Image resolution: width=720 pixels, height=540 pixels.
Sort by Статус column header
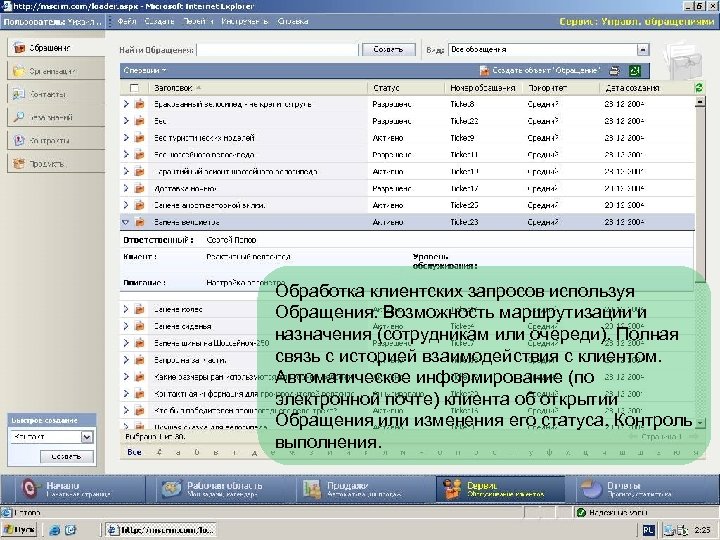tap(386, 88)
